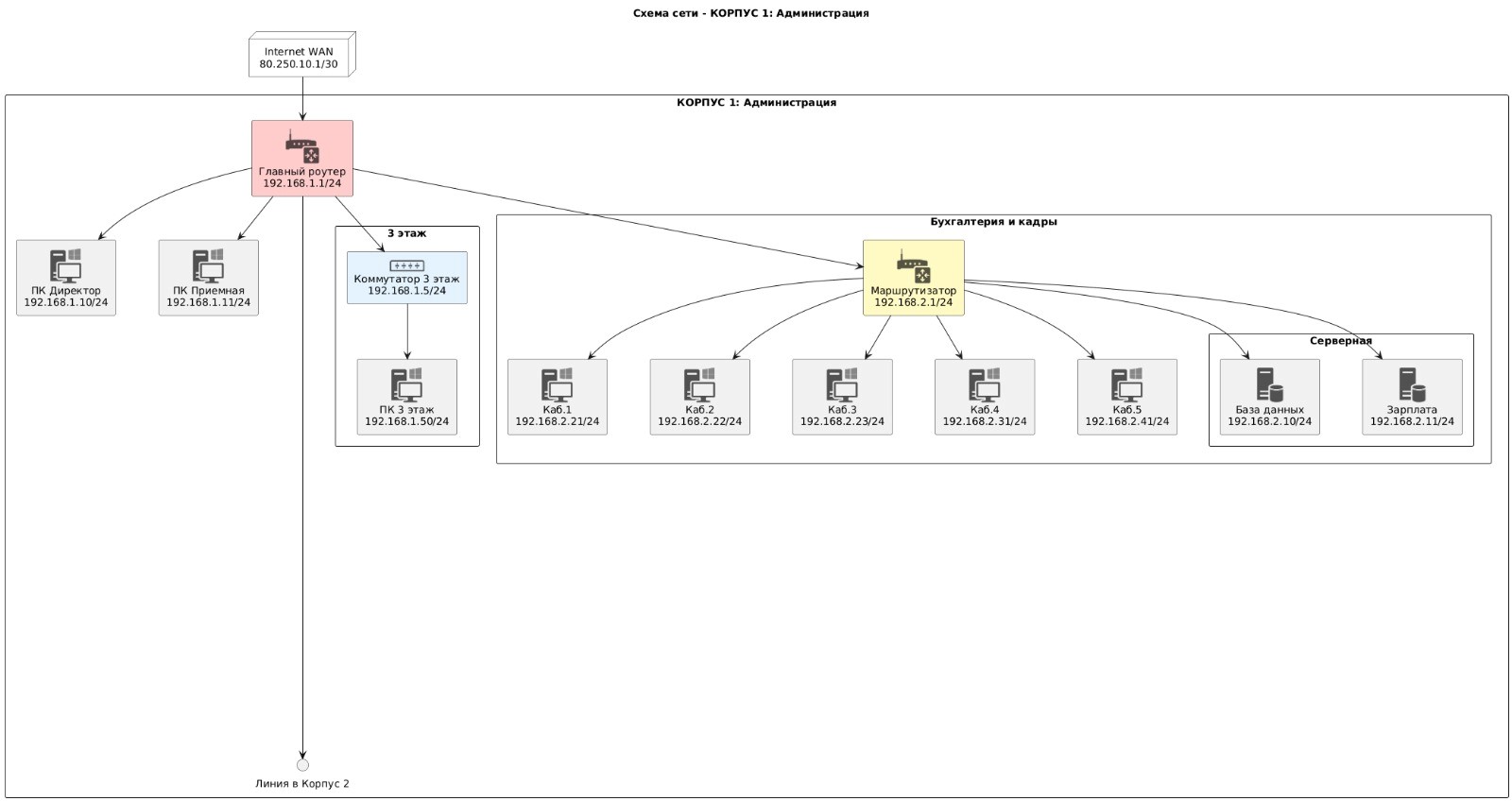Select the КОРПУС 1: Администрация frame label
Viewport: 1512px width, 801px height.
(x=756, y=103)
